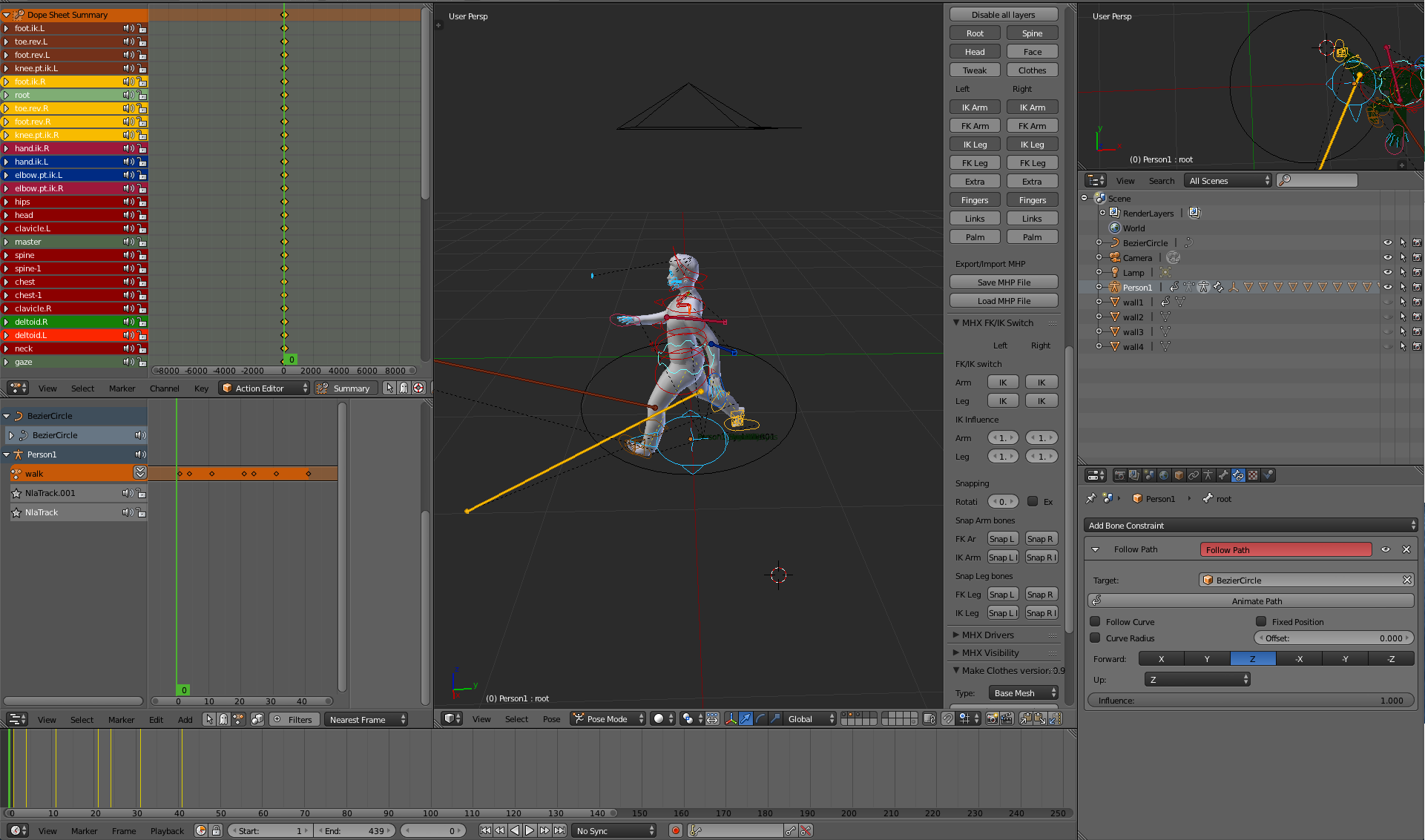
Task: Open Object Constraints properties tab (chain icon)
Action: point(1194,475)
